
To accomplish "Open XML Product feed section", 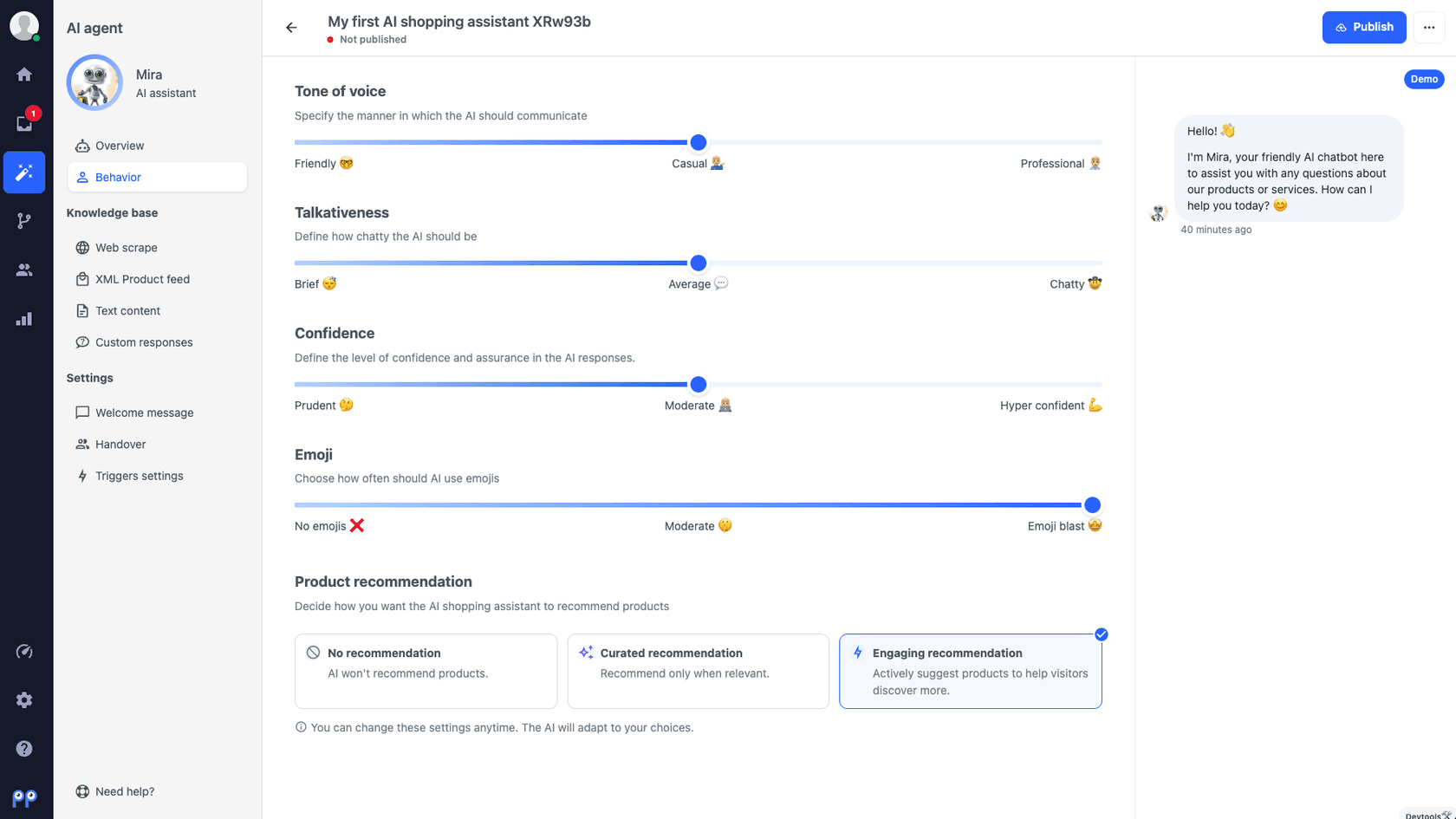I will coord(157,279).
